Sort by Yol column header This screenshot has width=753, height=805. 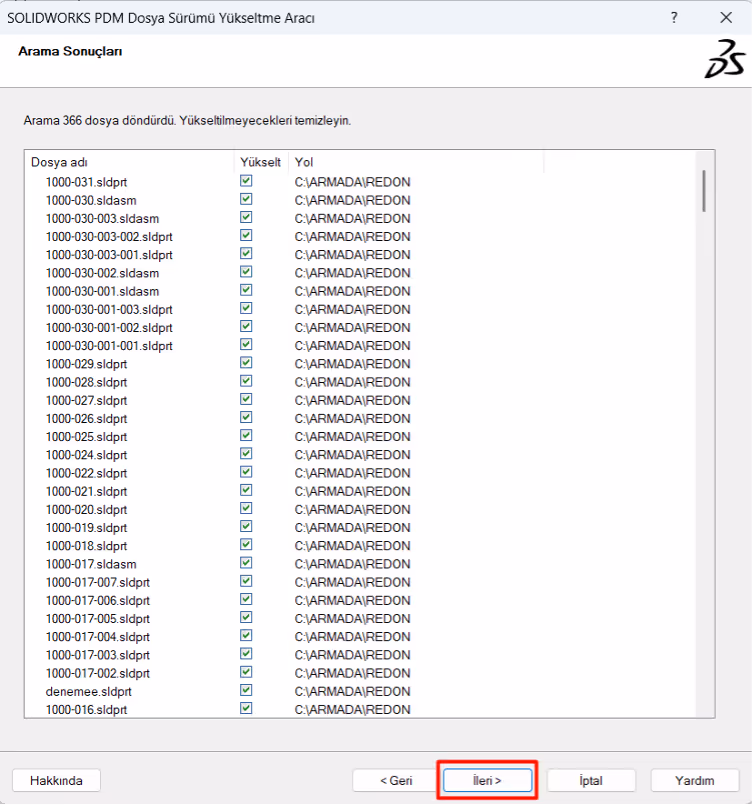(x=416, y=162)
